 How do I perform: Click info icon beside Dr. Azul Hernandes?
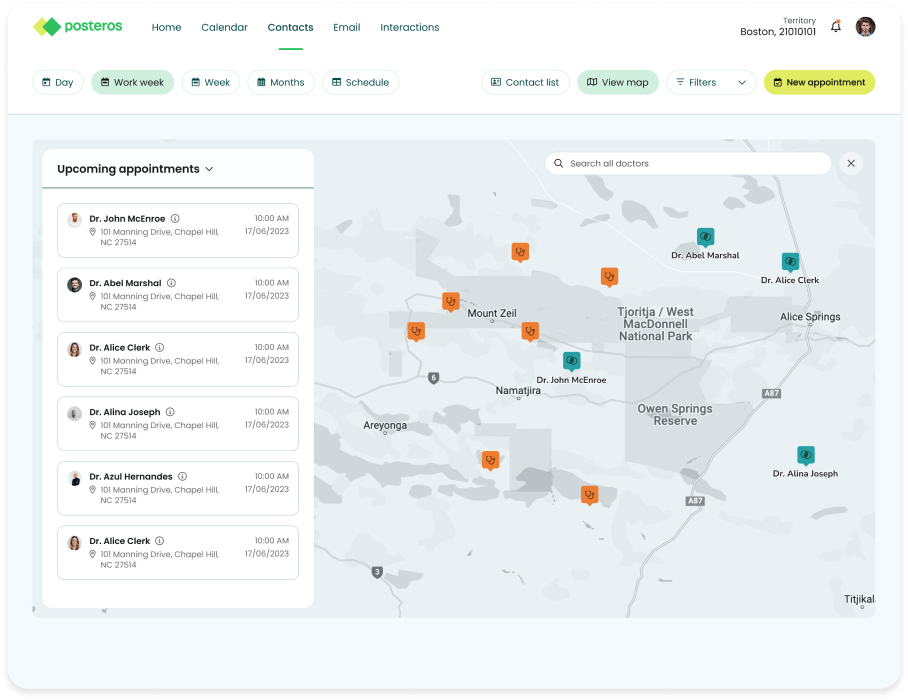(x=182, y=477)
